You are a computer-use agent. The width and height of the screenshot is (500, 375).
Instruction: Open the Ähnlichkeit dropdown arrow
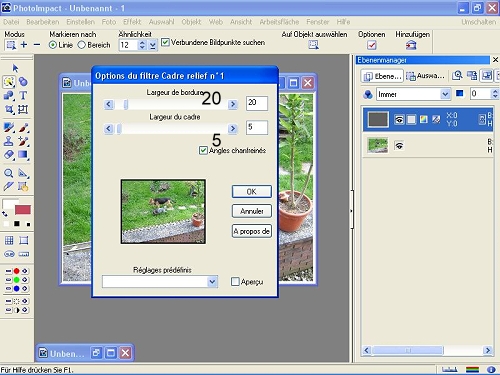(153, 45)
